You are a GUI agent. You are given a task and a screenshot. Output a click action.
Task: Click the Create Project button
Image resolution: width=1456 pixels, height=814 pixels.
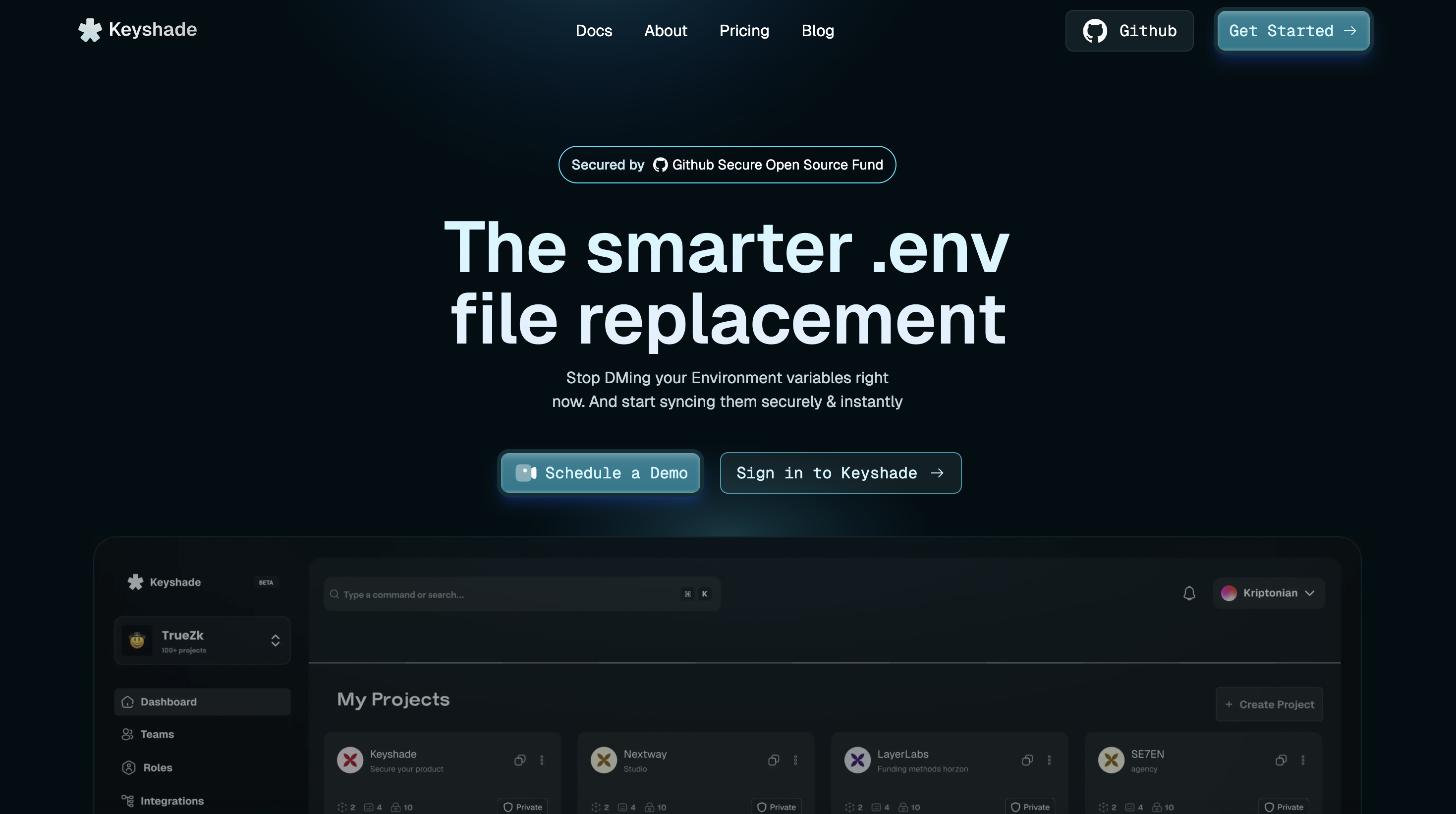pyautogui.click(x=1269, y=704)
